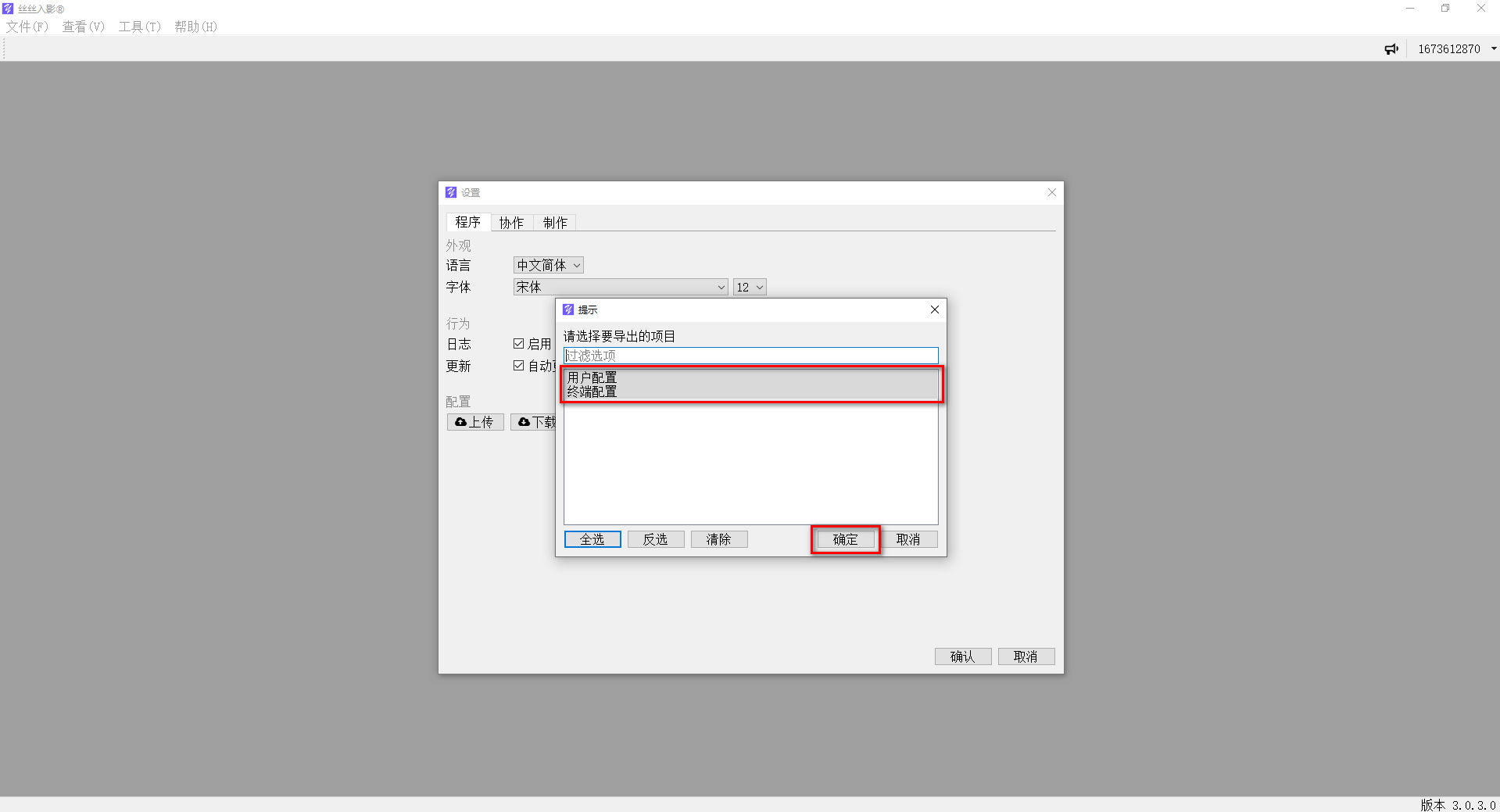Open the 文件(F) menu
Screen dimensions: 1500x812
[27, 27]
